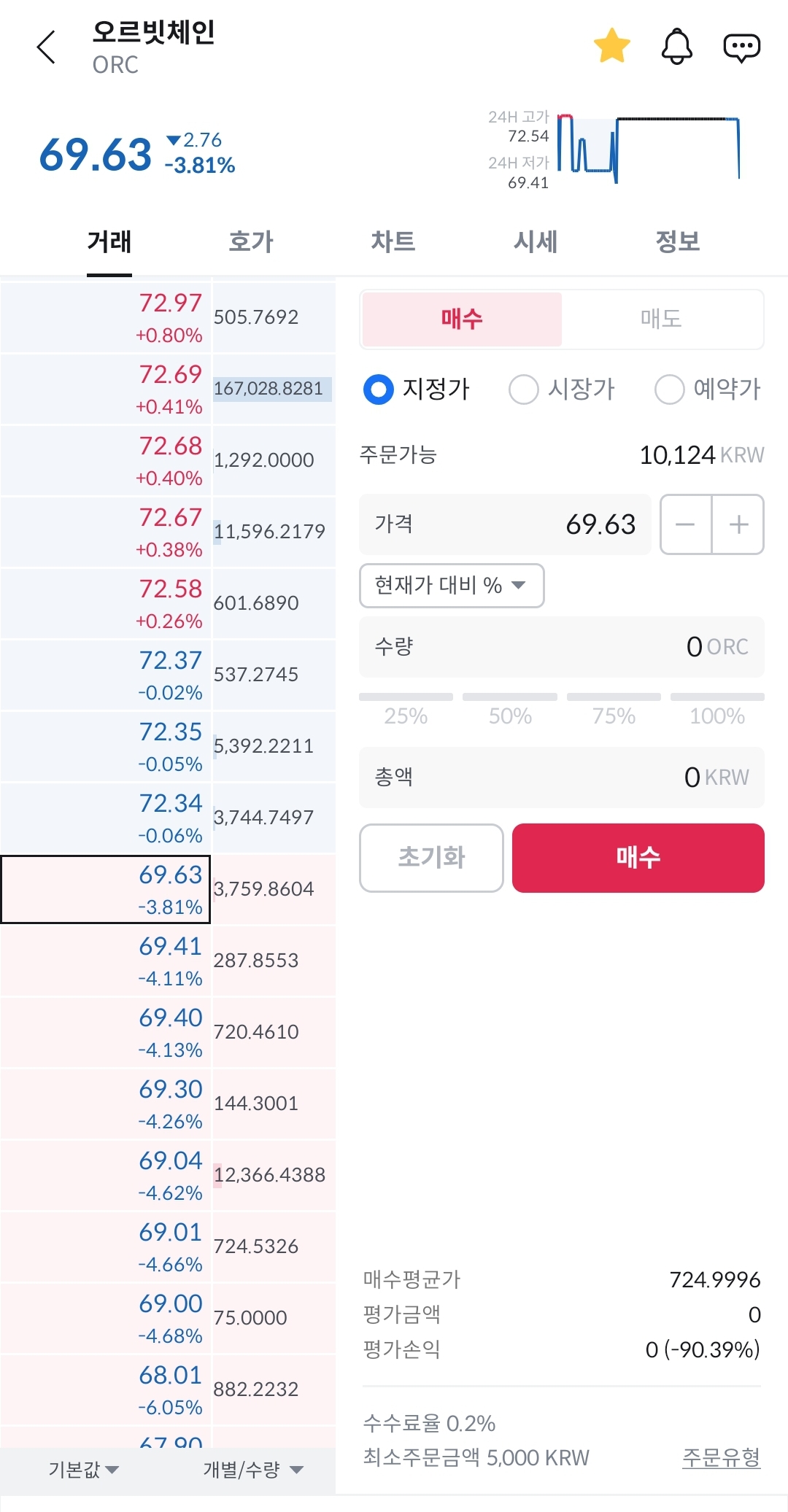Open price alert bell icon

point(676,47)
